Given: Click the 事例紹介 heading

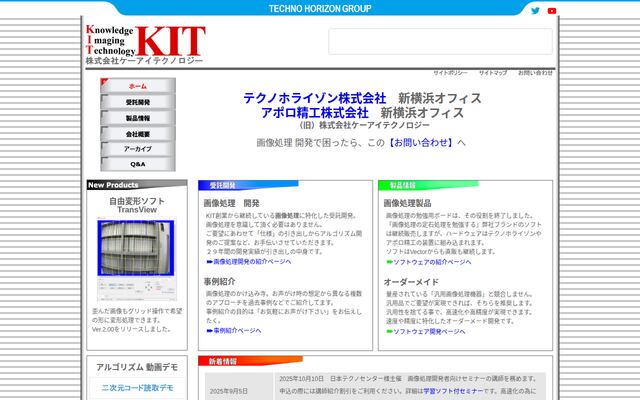Looking at the screenshot, I should pos(220,282).
